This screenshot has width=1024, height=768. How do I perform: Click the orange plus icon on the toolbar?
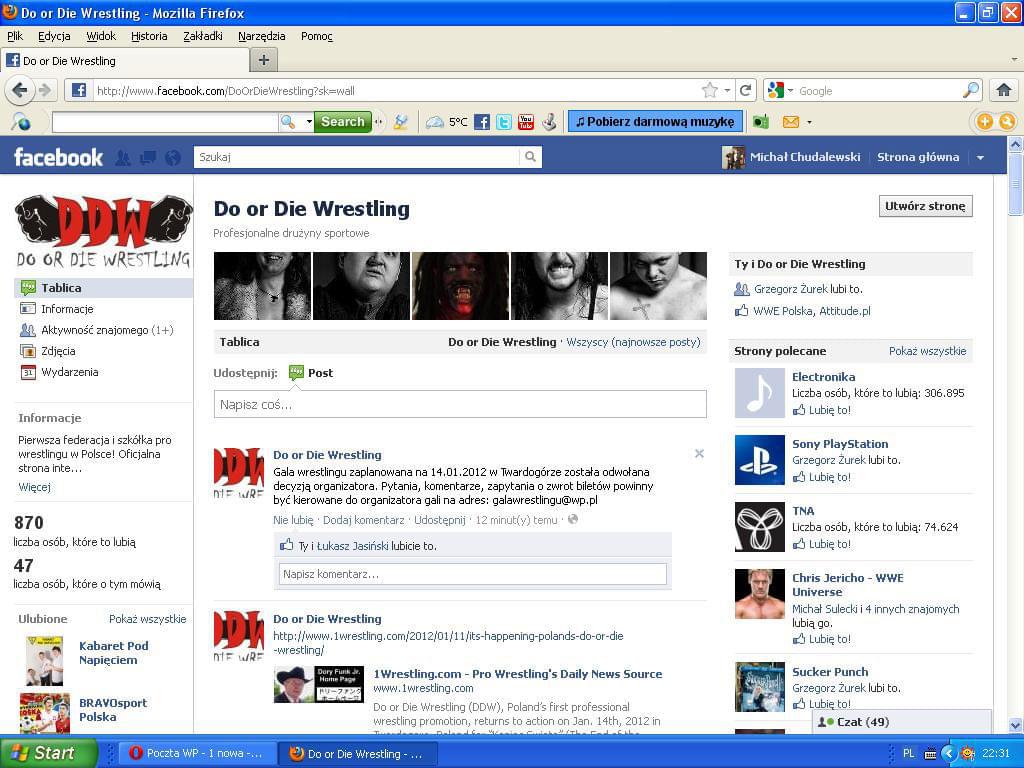(984, 121)
